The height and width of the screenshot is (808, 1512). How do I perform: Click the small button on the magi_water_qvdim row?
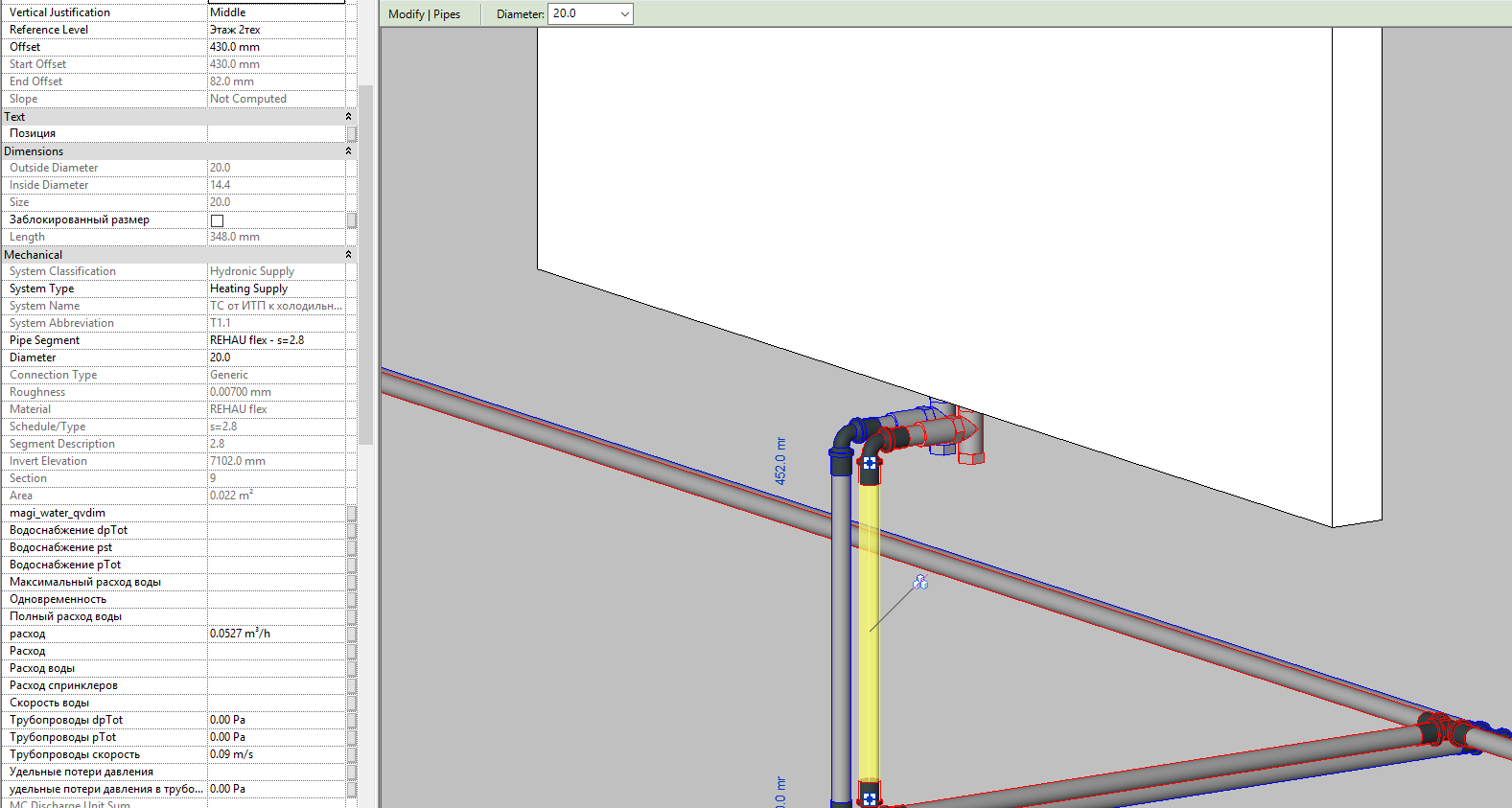[352, 513]
